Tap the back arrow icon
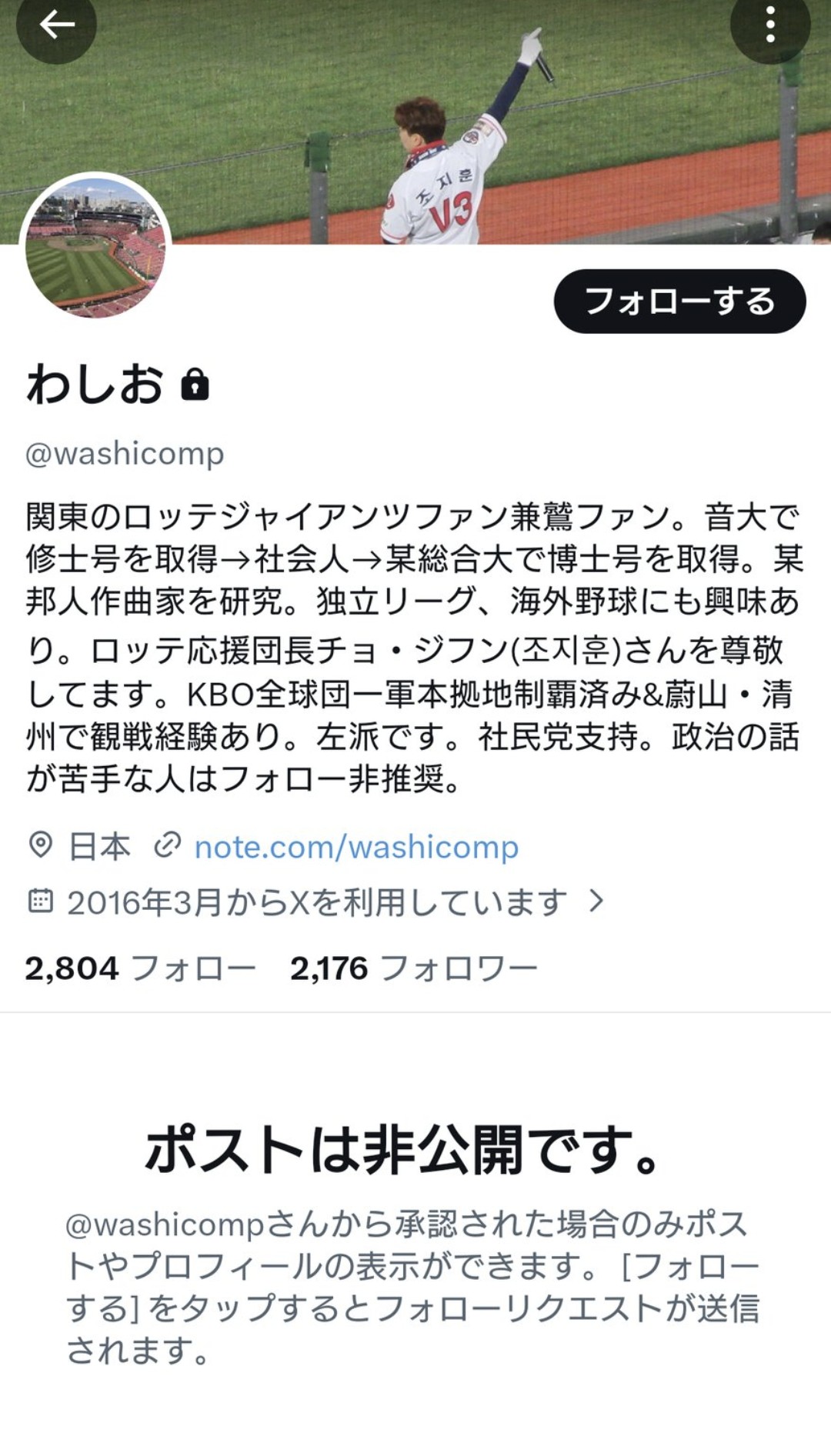Image resolution: width=831 pixels, height=1456 pixels. pos(56,24)
